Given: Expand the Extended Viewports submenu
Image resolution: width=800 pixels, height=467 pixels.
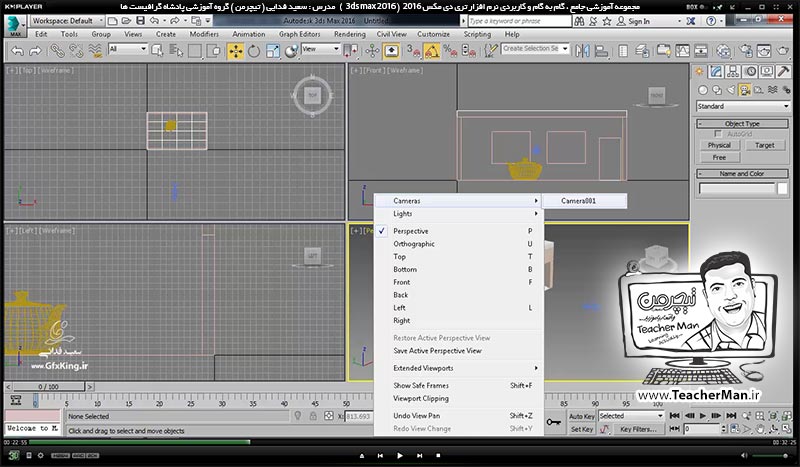Looking at the screenshot, I should [x=459, y=368].
